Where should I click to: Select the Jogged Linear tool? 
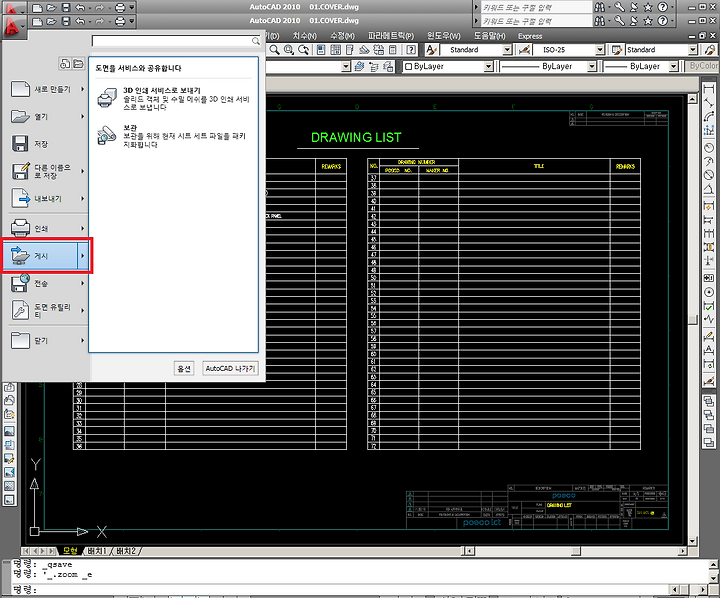point(709,320)
